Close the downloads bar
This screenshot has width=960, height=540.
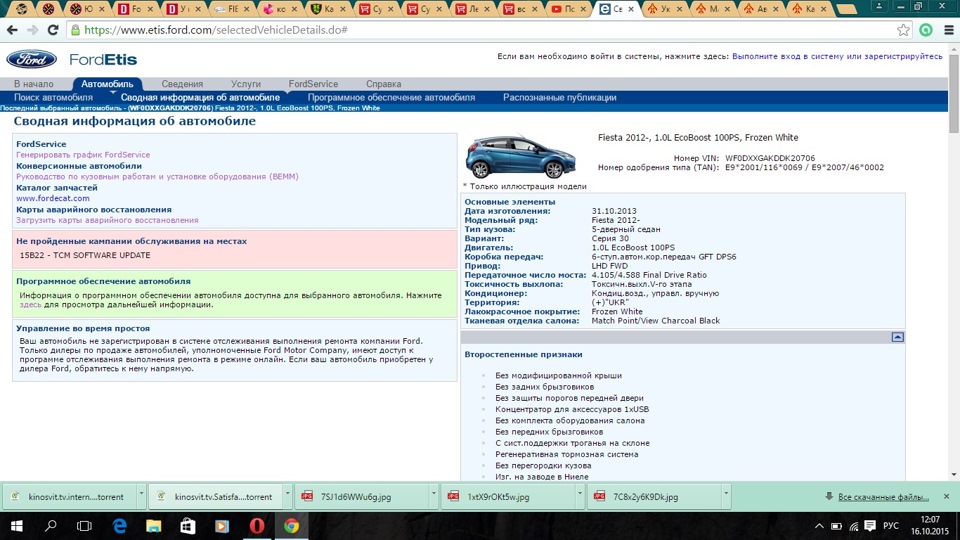pyautogui.click(x=947, y=497)
